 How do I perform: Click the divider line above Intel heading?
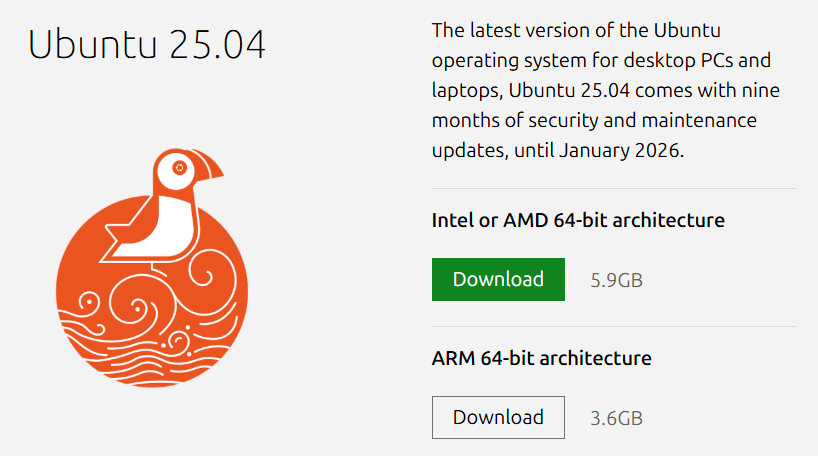coord(614,188)
